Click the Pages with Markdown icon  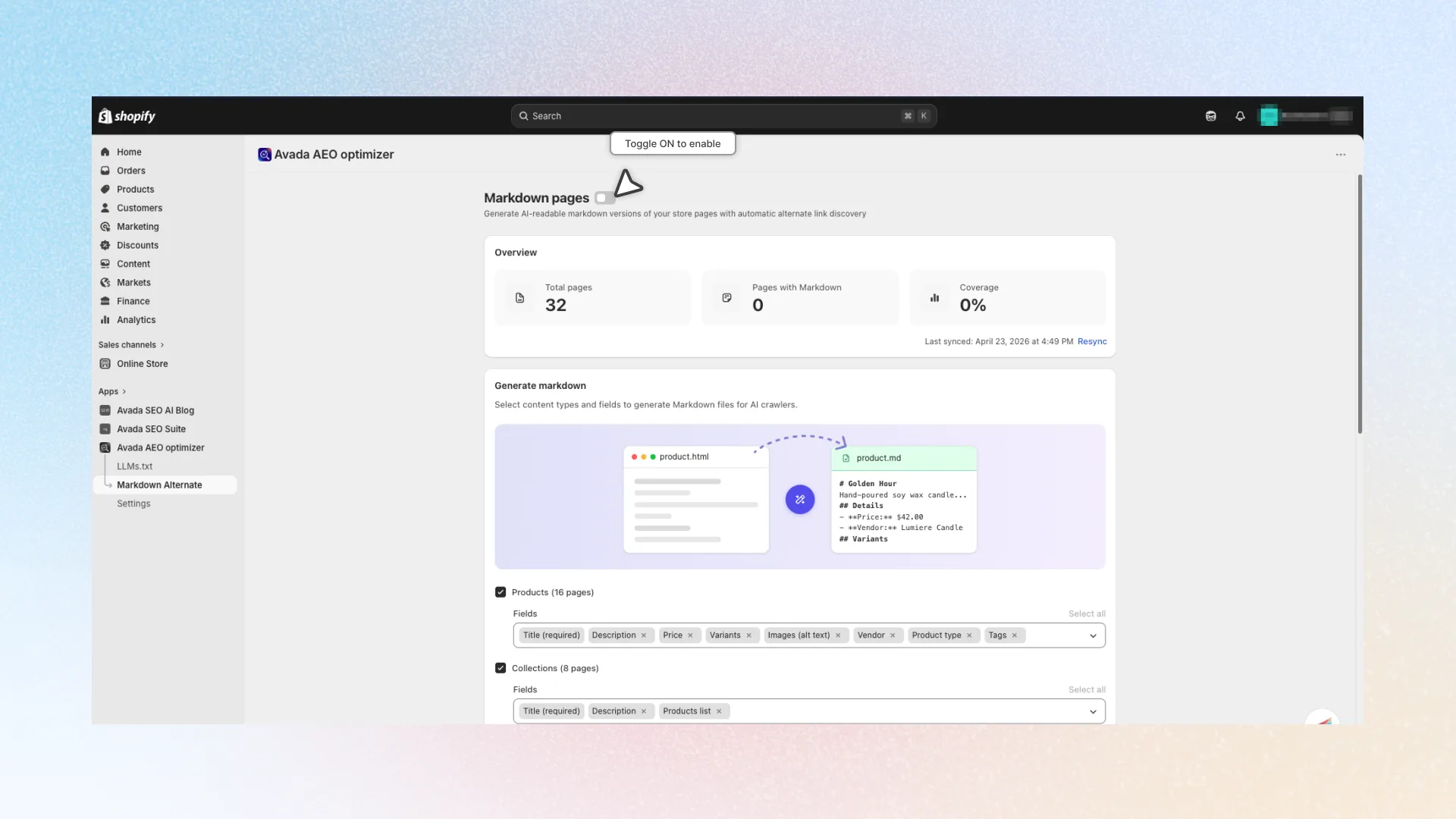pos(726,298)
